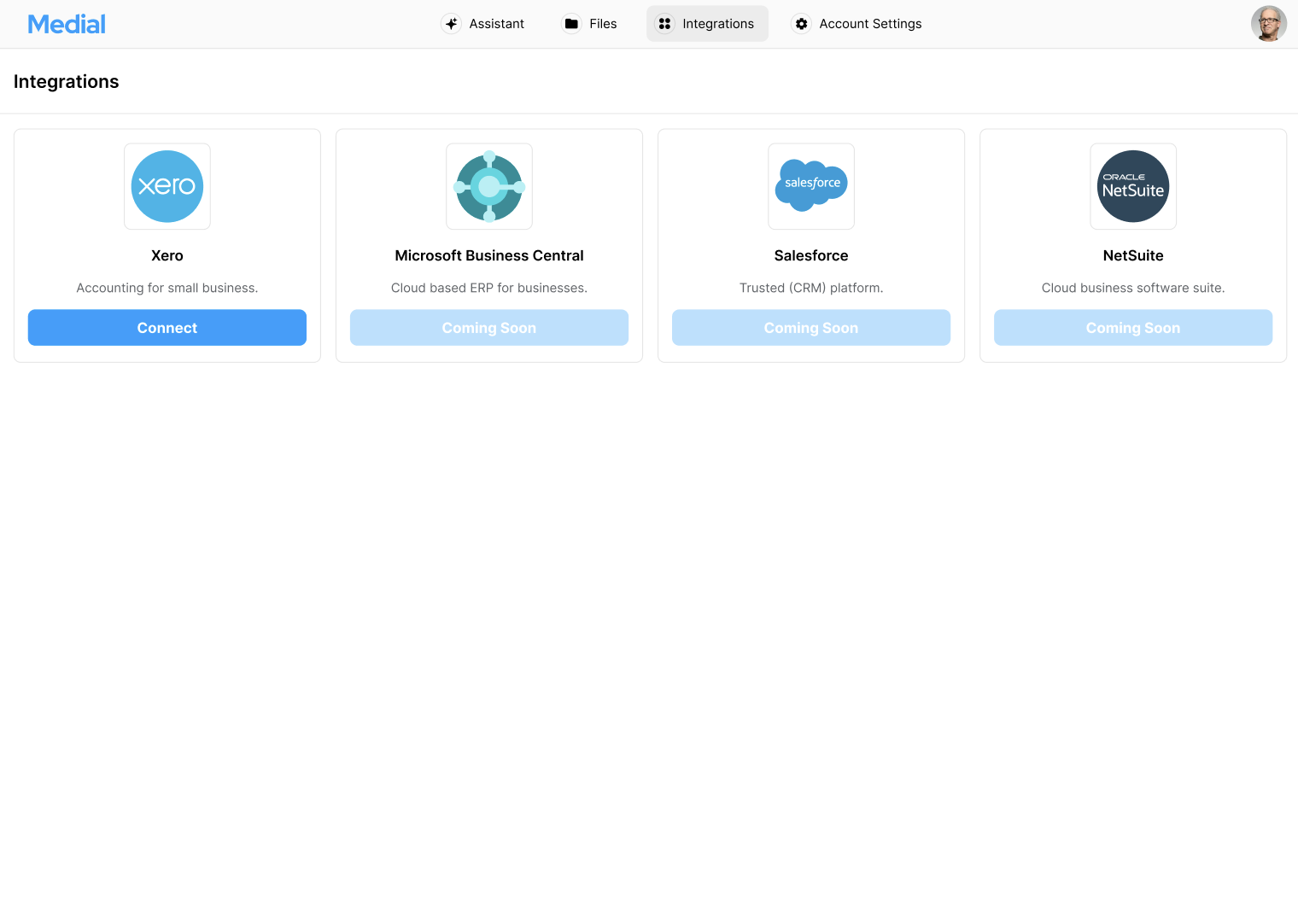Go to the Medial home logo
The height and width of the screenshot is (924, 1298).
click(67, 24)
